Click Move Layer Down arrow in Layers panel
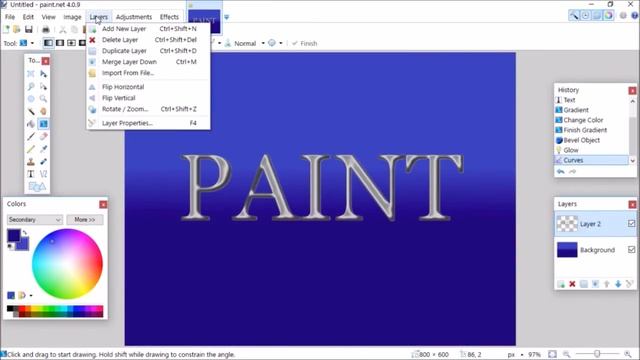This screenshot has width=640, height=360. [618, 284]
